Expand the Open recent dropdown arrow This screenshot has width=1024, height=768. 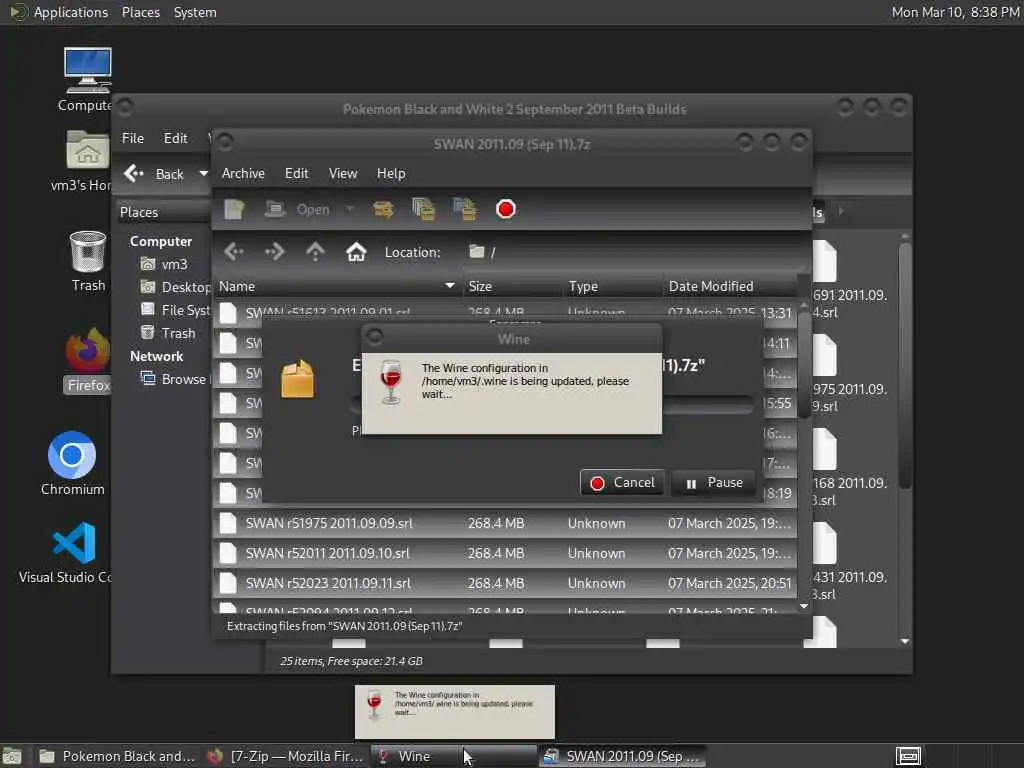point(350,209)
